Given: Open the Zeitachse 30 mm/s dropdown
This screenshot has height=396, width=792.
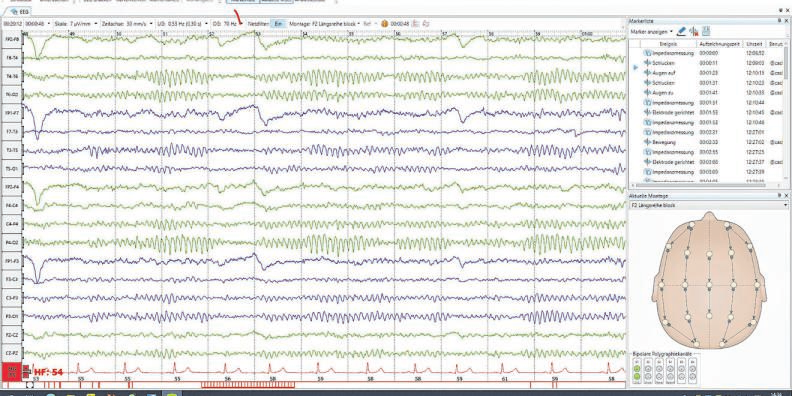Looking at the screenshot, I should pyautogui.click(x=126, y=23).
